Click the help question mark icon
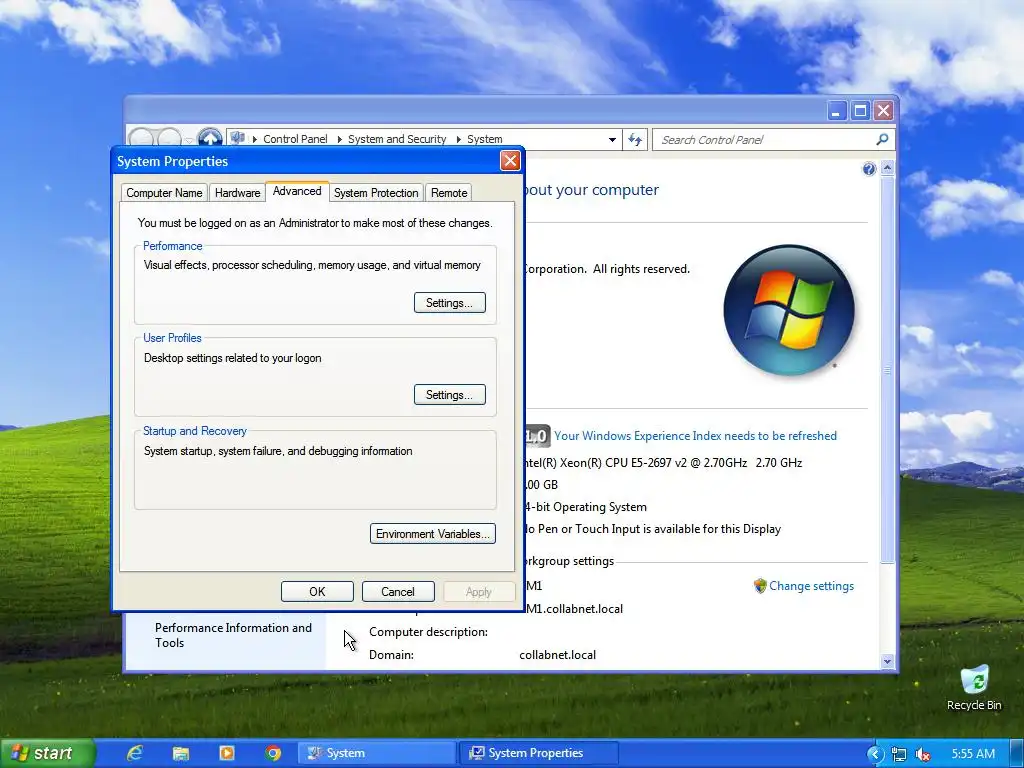The width and height of the screenshot is (1024, 768). 869,169
